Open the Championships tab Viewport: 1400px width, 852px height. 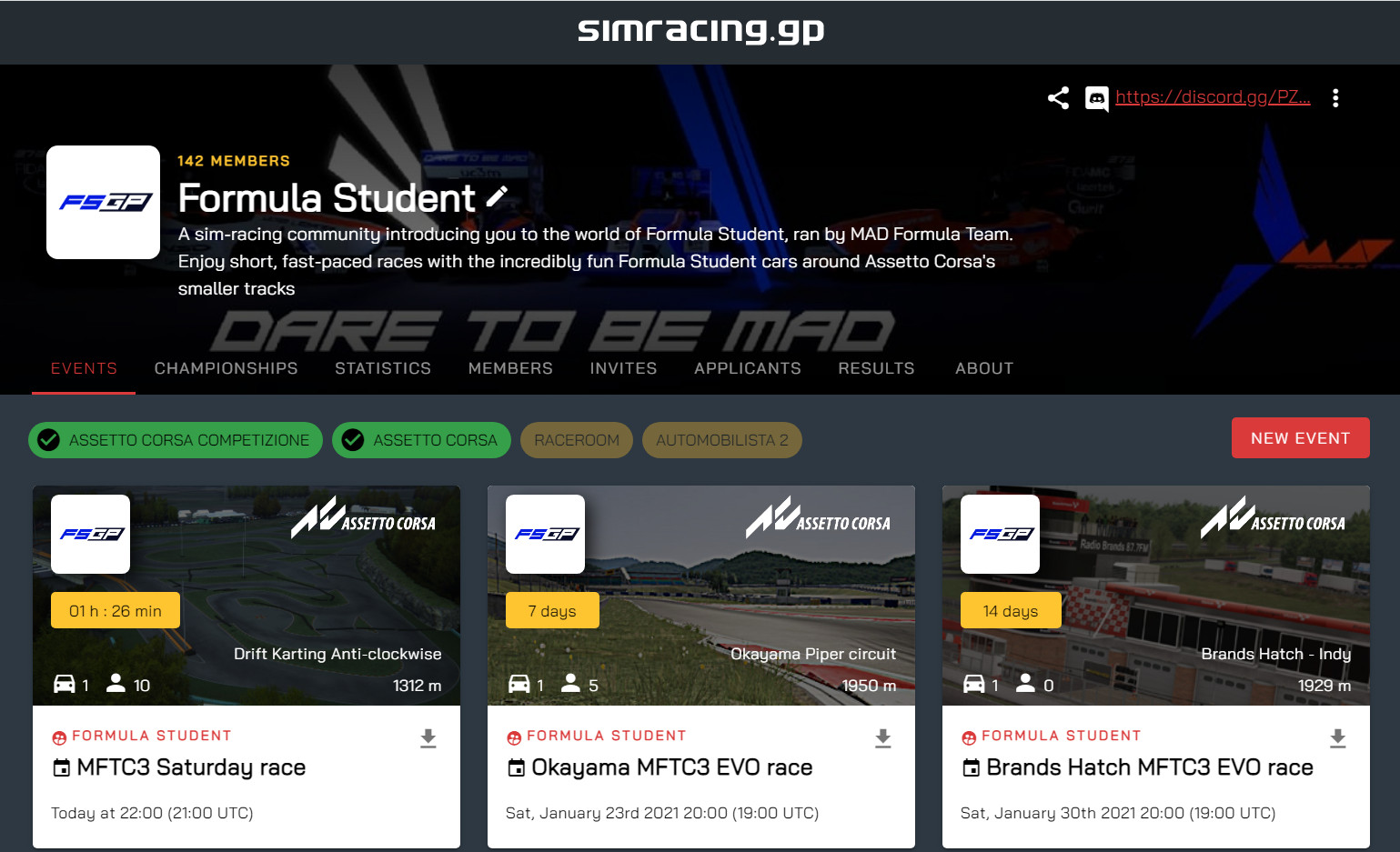pyautogui.click(x=227, y=368)
